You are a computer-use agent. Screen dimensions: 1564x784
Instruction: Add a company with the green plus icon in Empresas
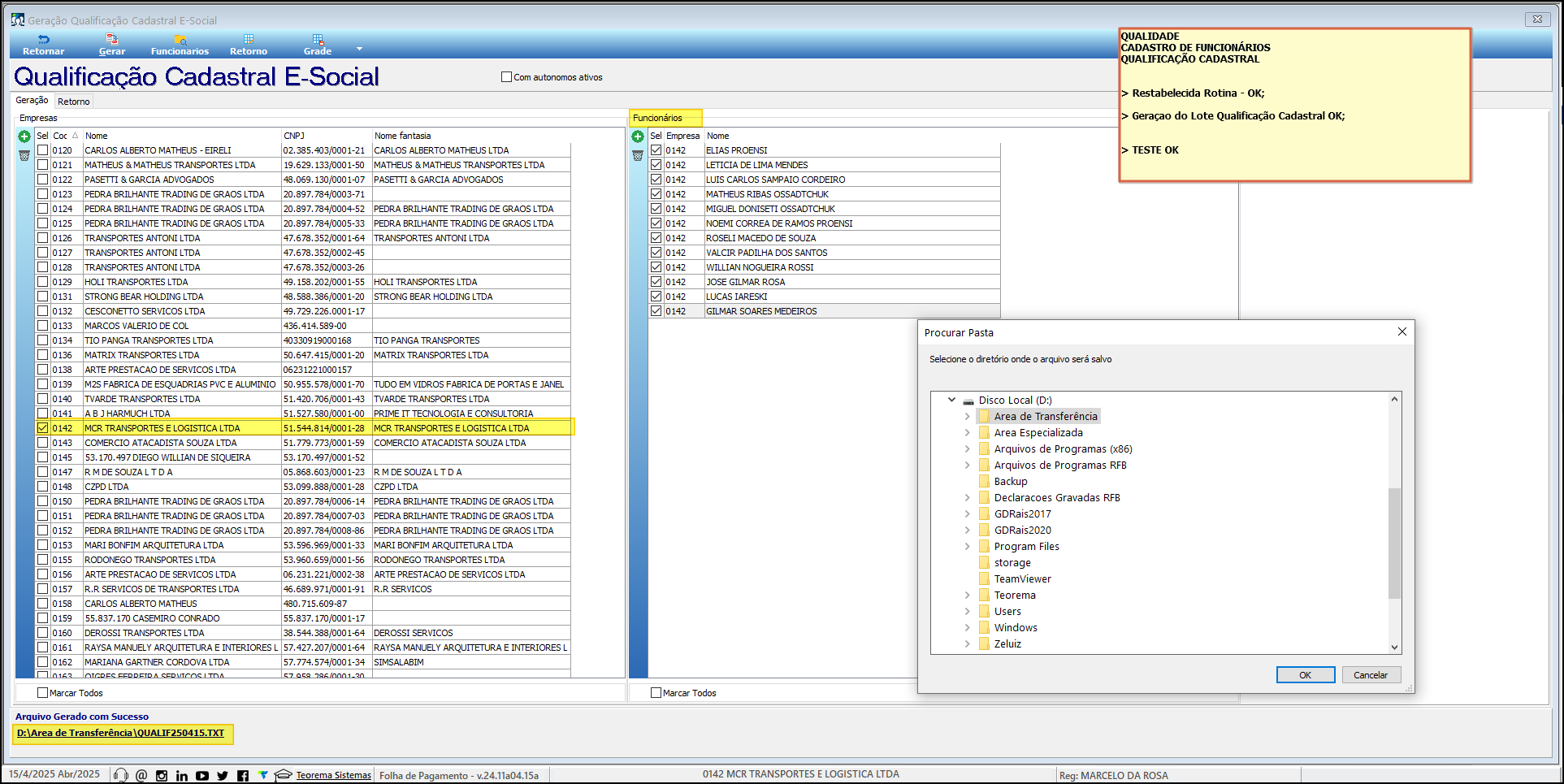pyautogui.click(x=24, y=136)
